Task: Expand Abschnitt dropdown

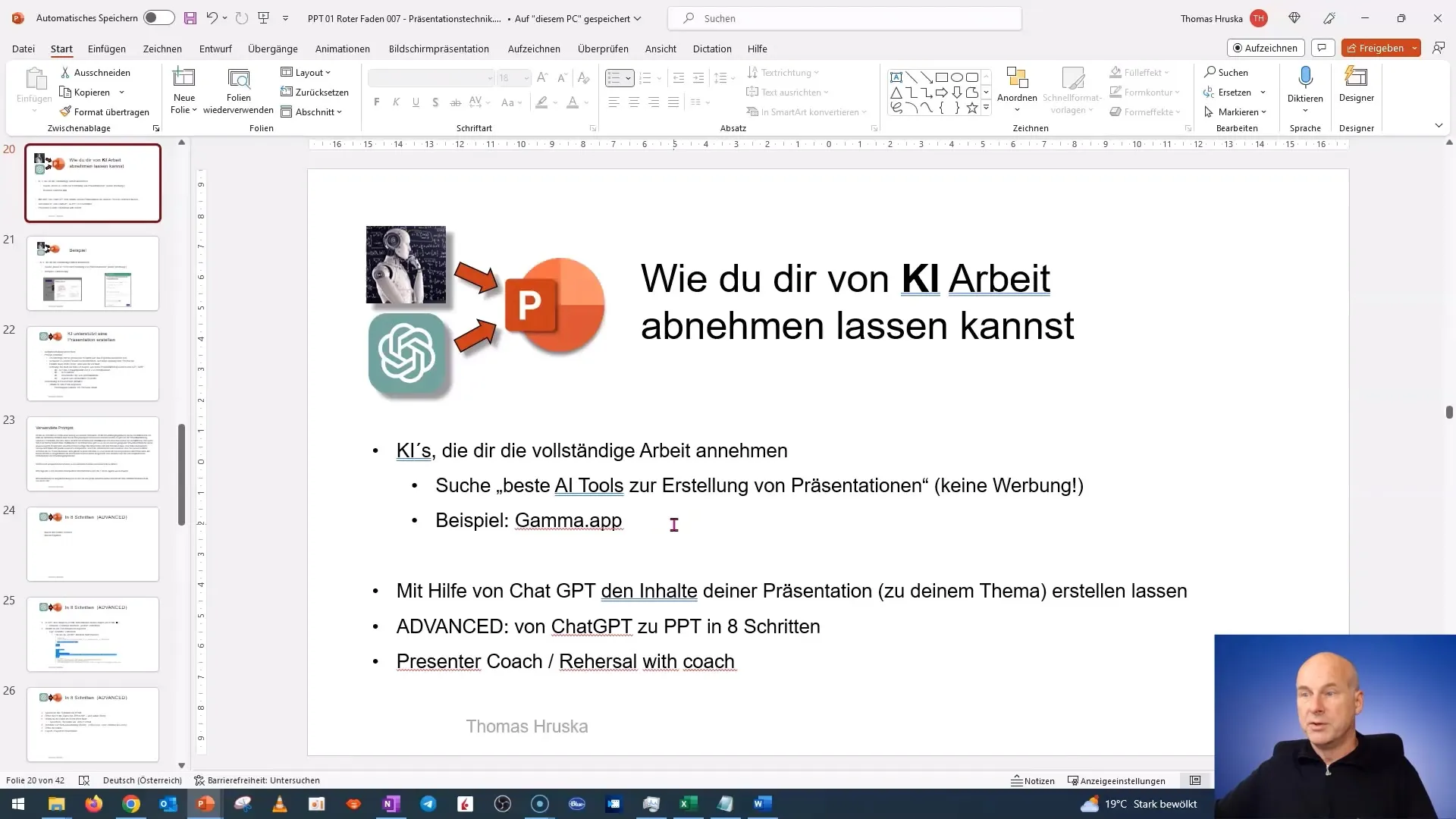Action: 312,112
